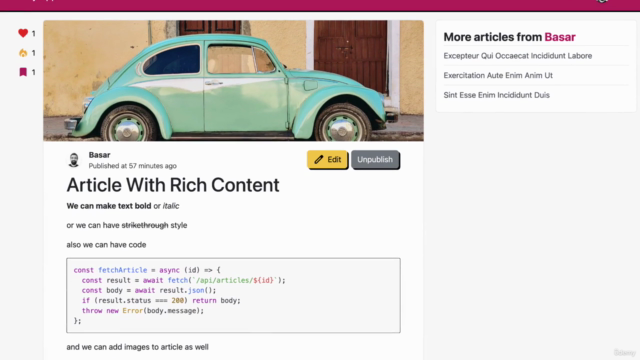Click the also we can have code line
The width and height of the screenshot is (640, 360).
106,245
